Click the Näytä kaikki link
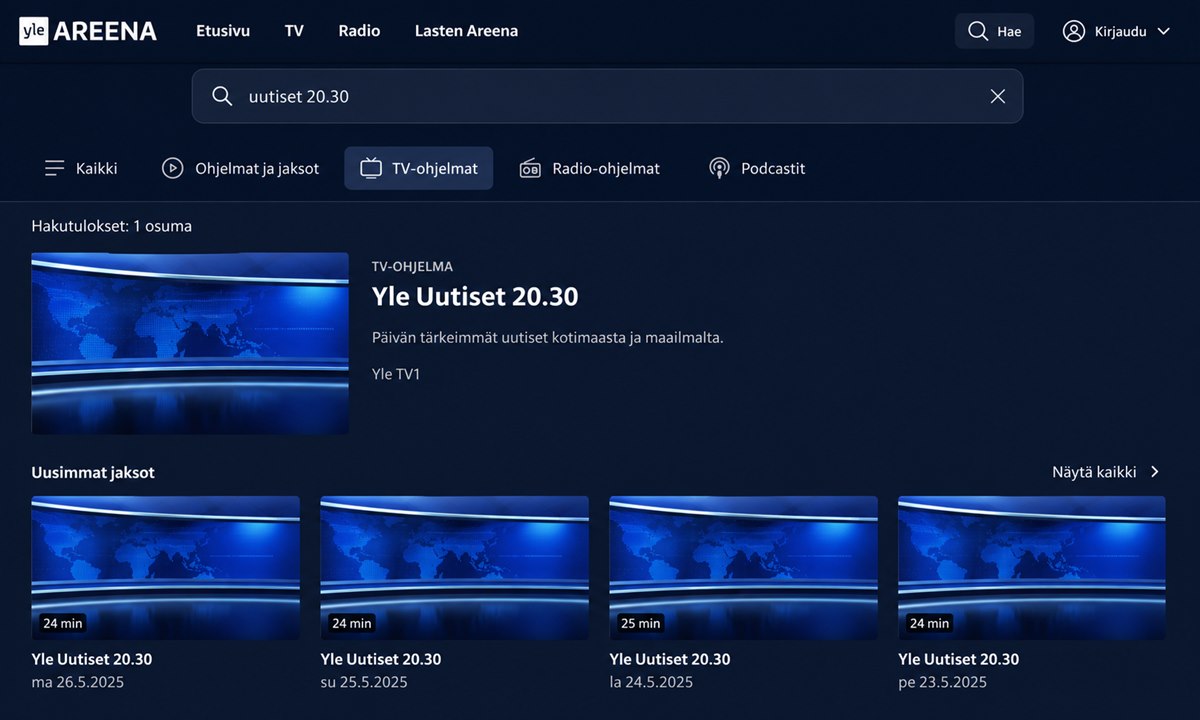The width and height of the screenshot is (1200, 720). point(1094,472)
